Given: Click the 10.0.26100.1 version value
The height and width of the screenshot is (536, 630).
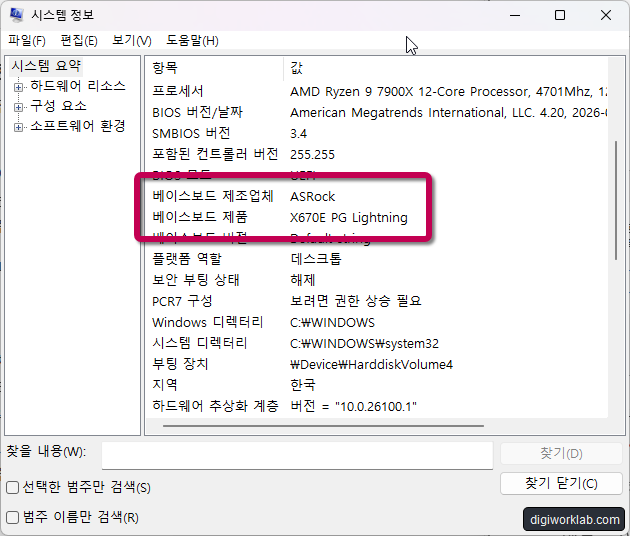Looking at the screenshot, I should [353, 406].
